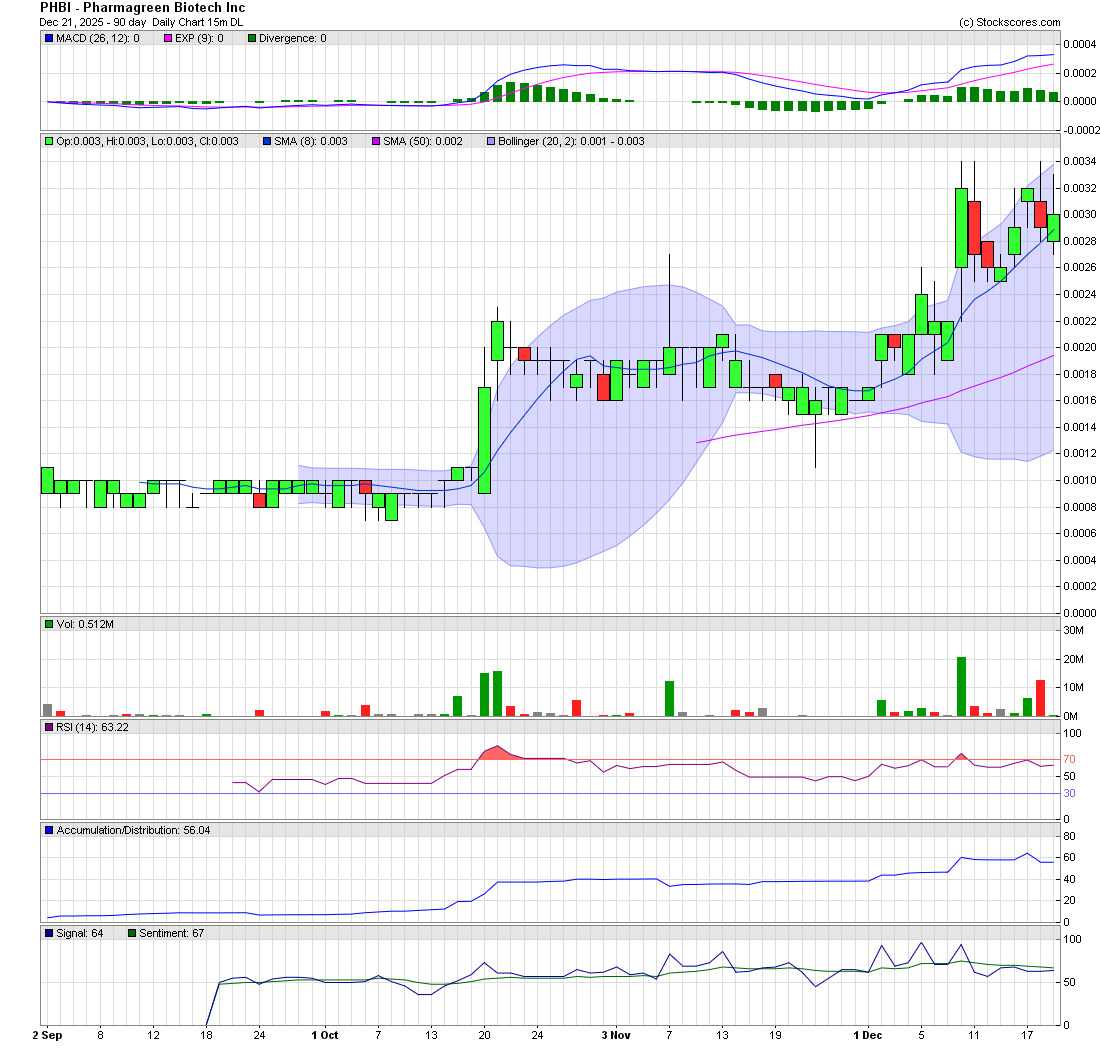Click the green OHLC price legend swatch
1100x1056 pixels.
coord(49,142)
